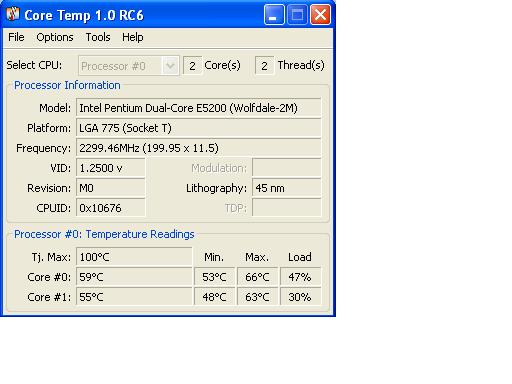Click the Lithography field 45 nm
Image resolution: width=512 pixels, height=384 pixels.
287,188
